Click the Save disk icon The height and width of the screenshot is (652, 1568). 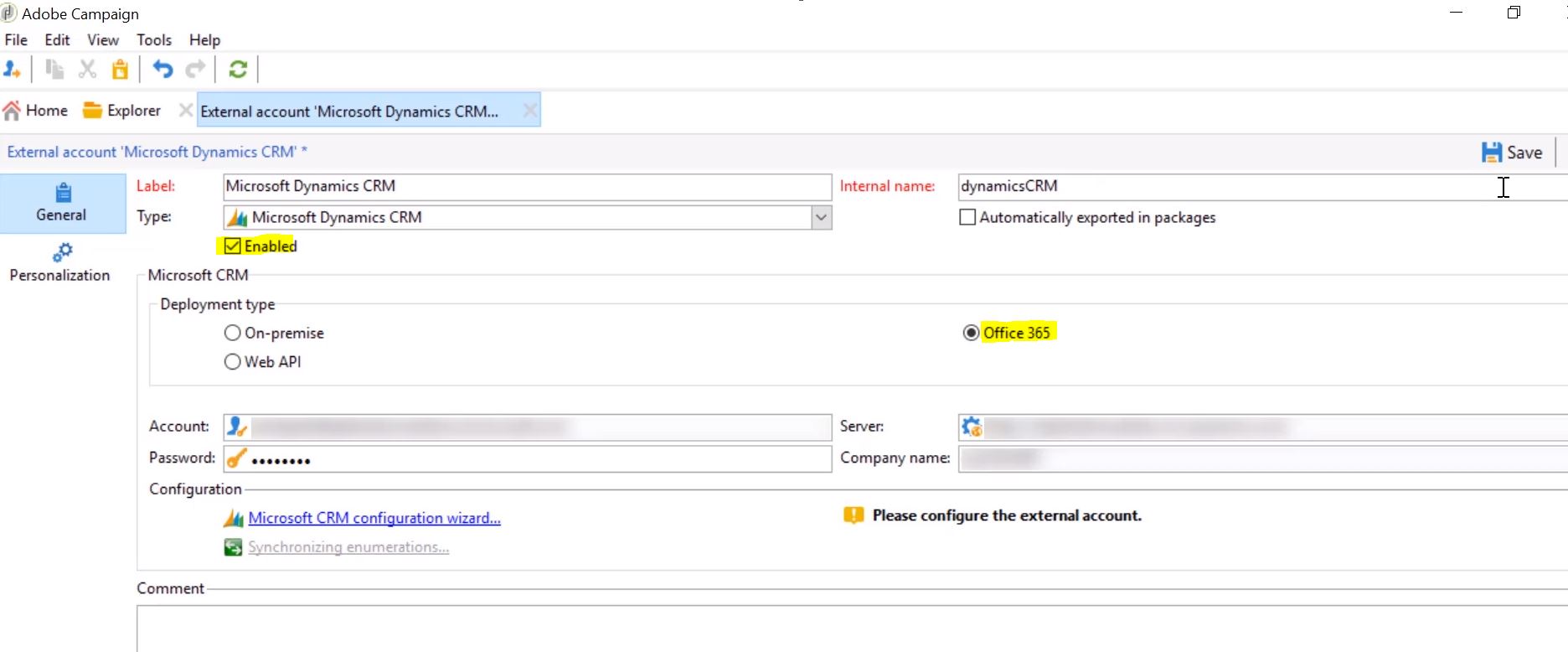[1492, 153]
